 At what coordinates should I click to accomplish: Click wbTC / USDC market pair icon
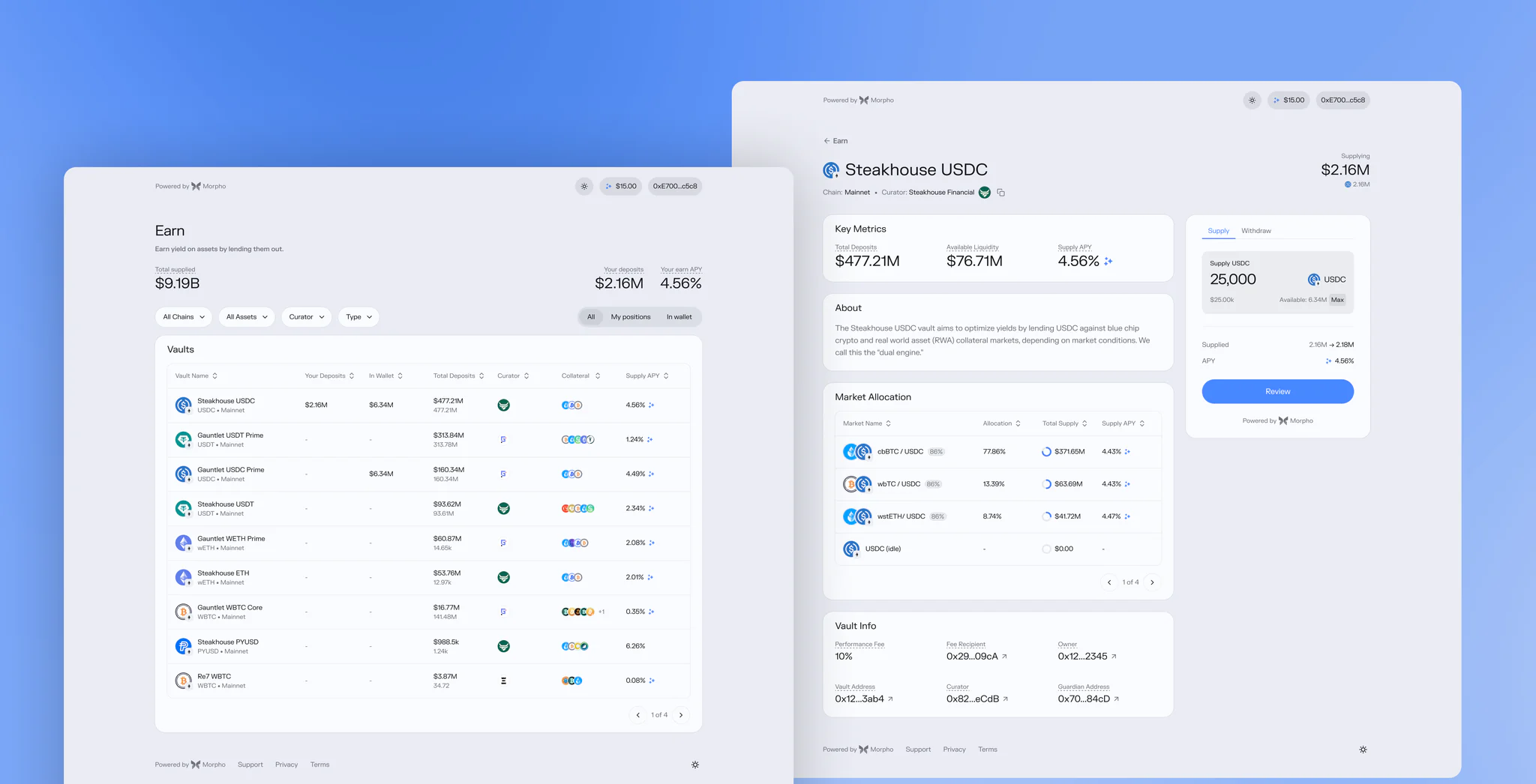[857, 484]
